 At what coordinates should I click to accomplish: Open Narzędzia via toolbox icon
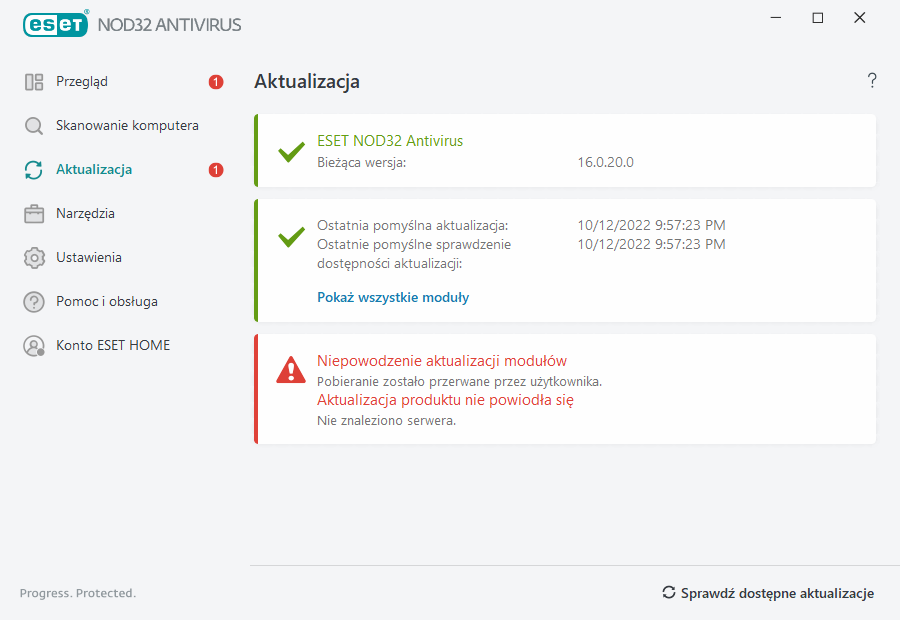(x=34, y=213)
